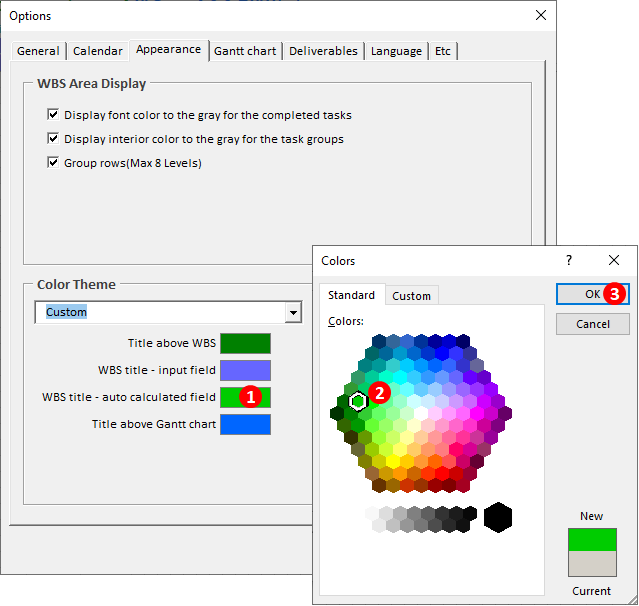Choose the white center hexagon
639x606 pixels.
pos(421,414)
